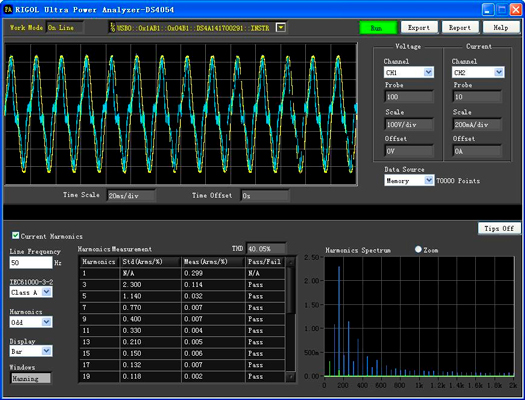The image size is (525, 400).
Task: Click the green Run button
Action: point(378,28)
